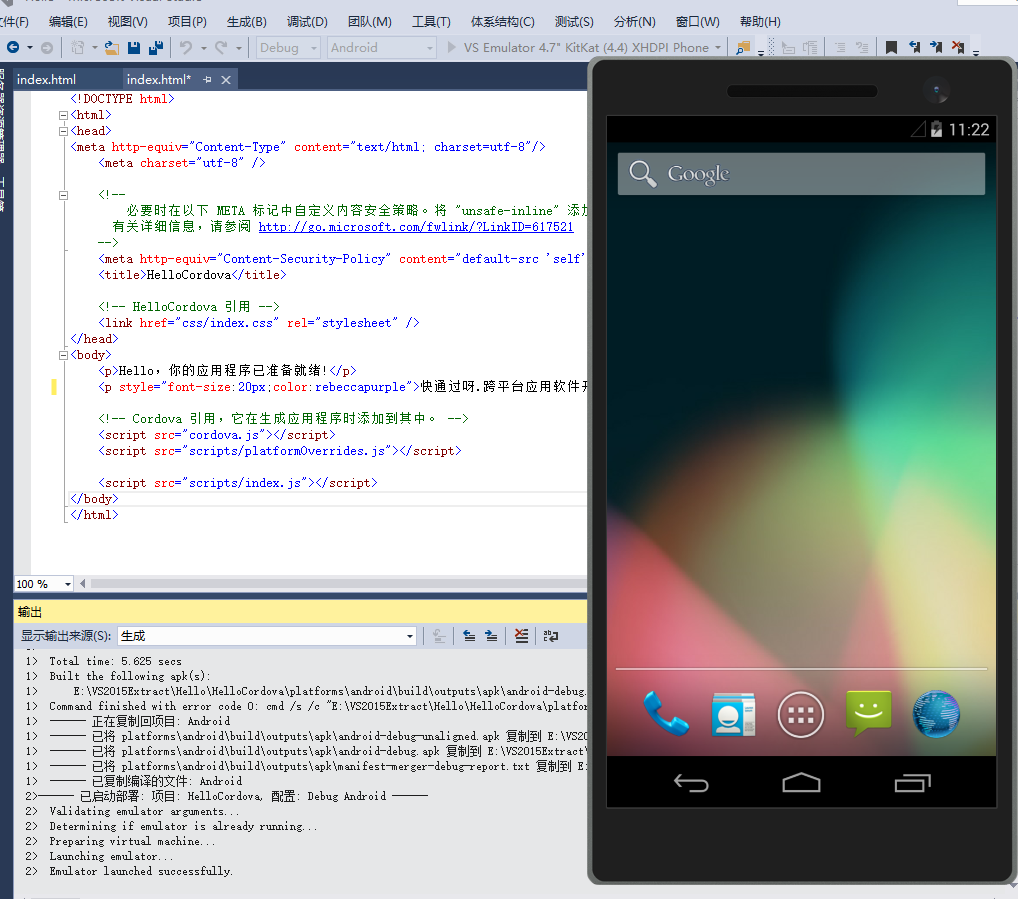Click the Comment Selection toolbar icon
Image resolution: width=1018 pixels, height=899 pixels.
(840, 47)
